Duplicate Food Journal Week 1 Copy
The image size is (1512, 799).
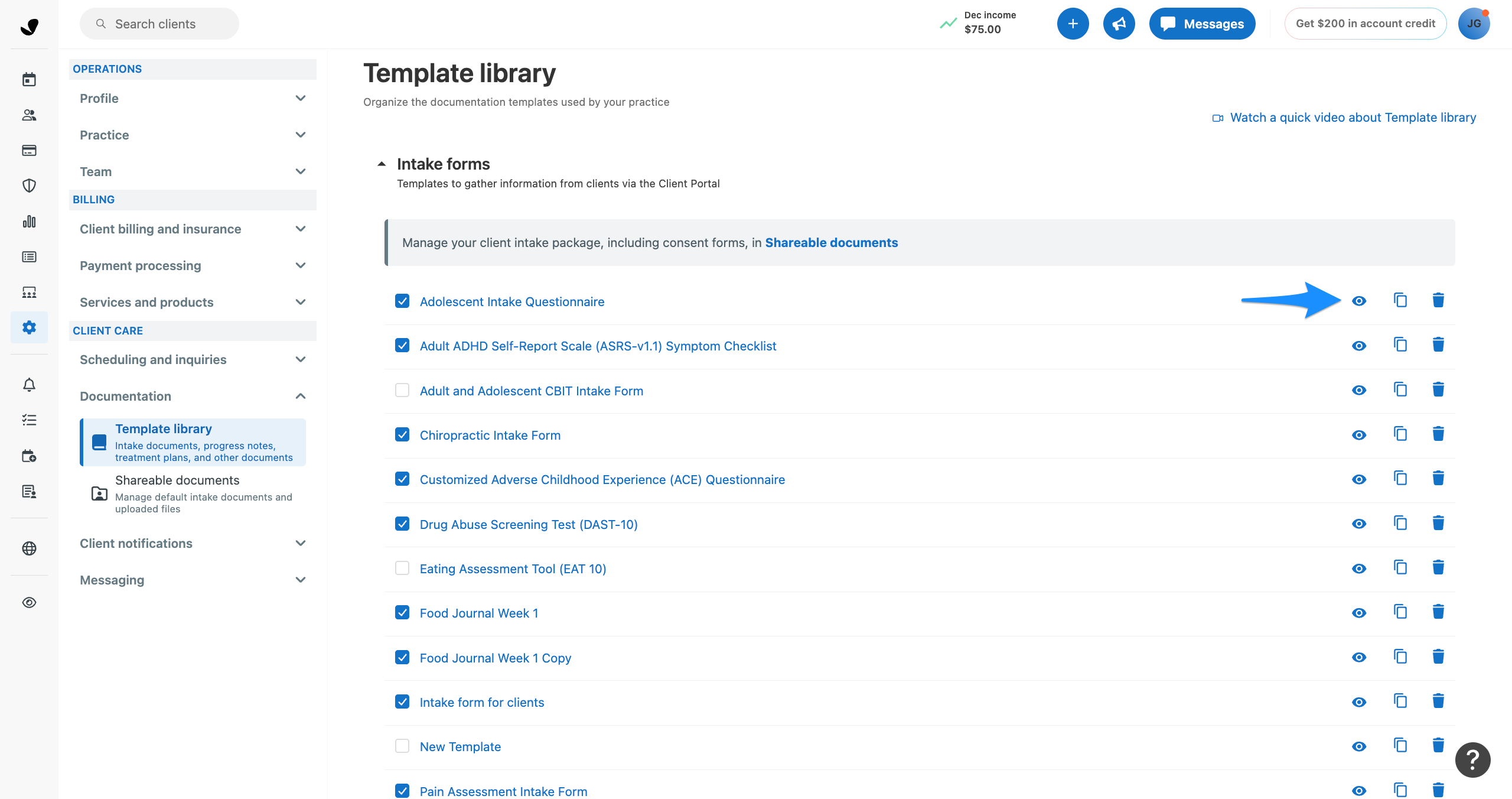coord(1400,657)
